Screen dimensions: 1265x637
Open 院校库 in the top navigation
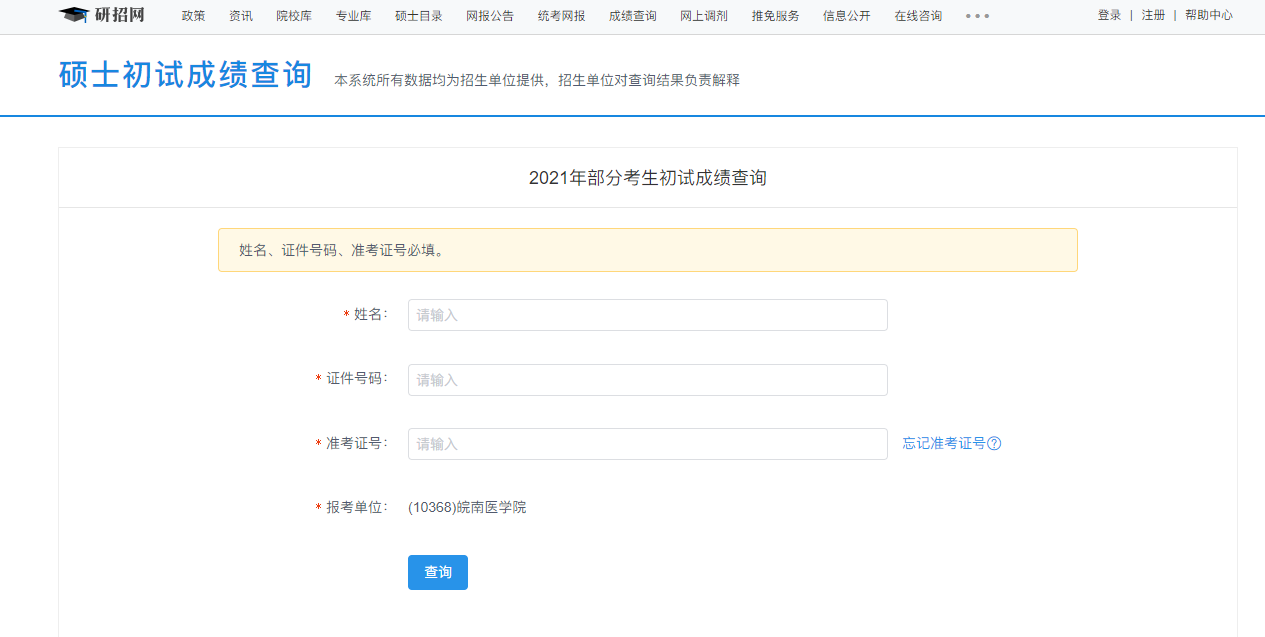click(294, 16)
